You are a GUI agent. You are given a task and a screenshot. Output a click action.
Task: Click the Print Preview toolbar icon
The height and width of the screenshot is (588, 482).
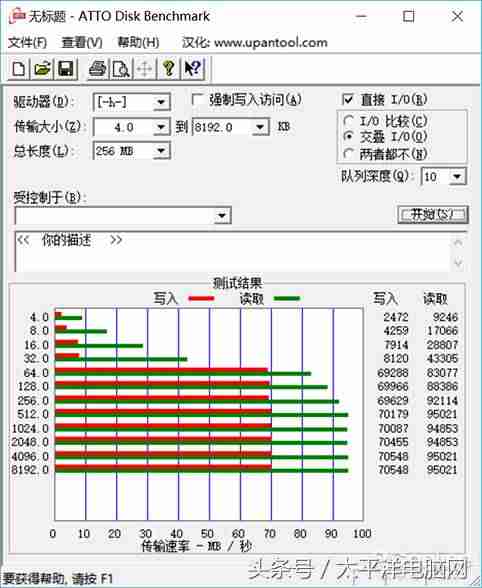[x=121, y=69]
